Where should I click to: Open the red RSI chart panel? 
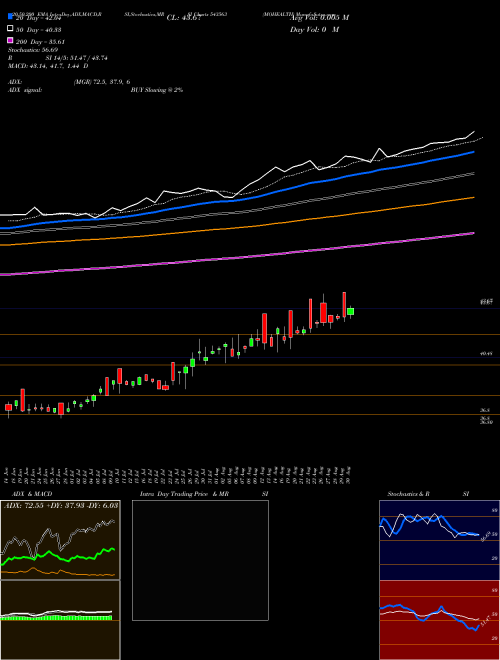(439, 620)
